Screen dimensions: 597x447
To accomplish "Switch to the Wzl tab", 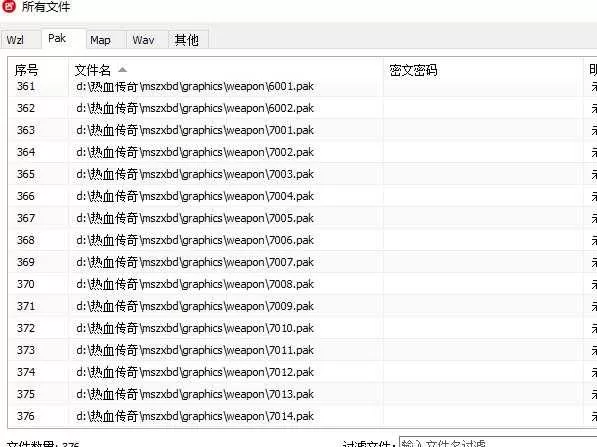I will click(x=20, y=40).
